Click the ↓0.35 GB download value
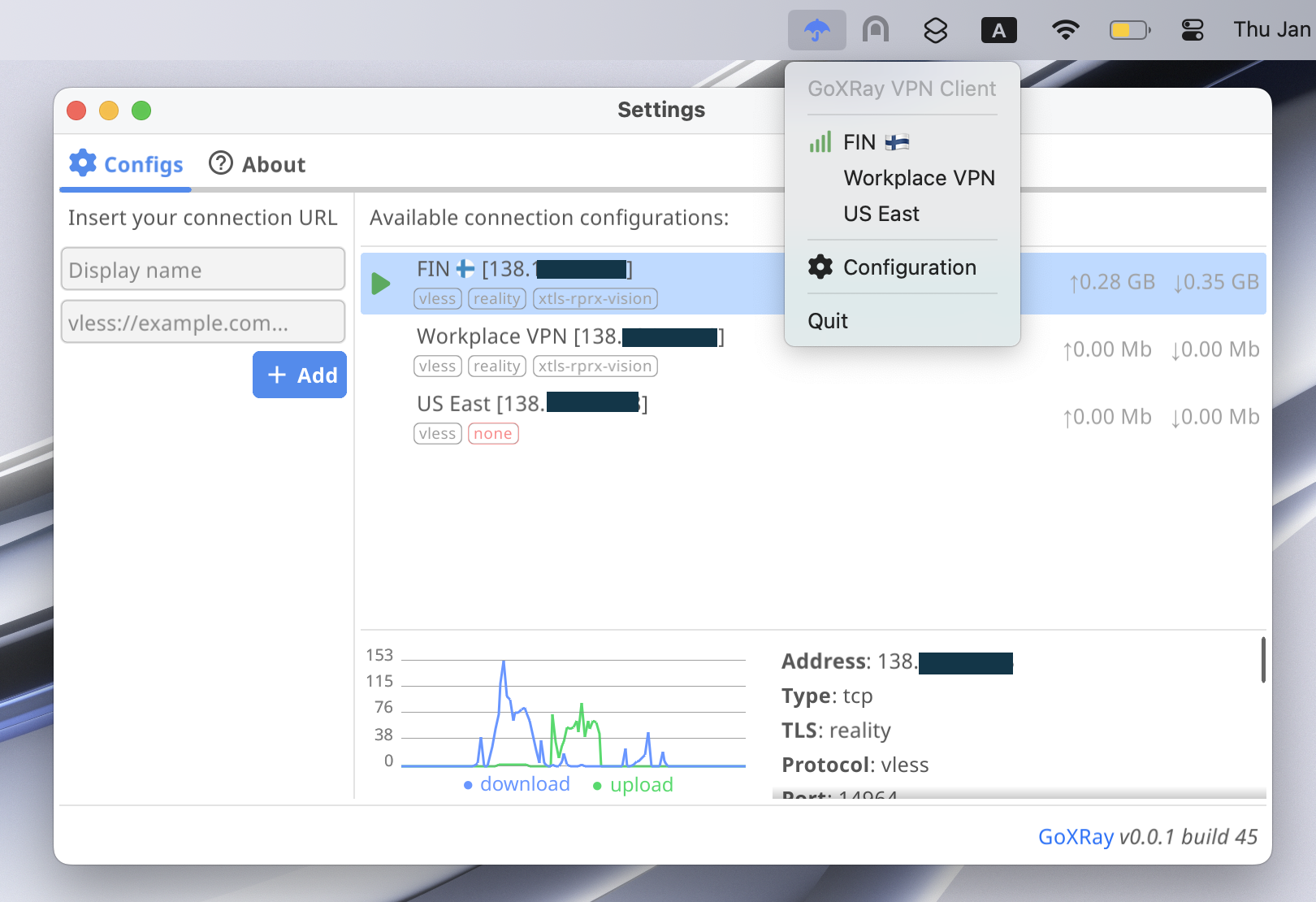The height and width of the screenshot is (902, 1316). point(1216,282)
